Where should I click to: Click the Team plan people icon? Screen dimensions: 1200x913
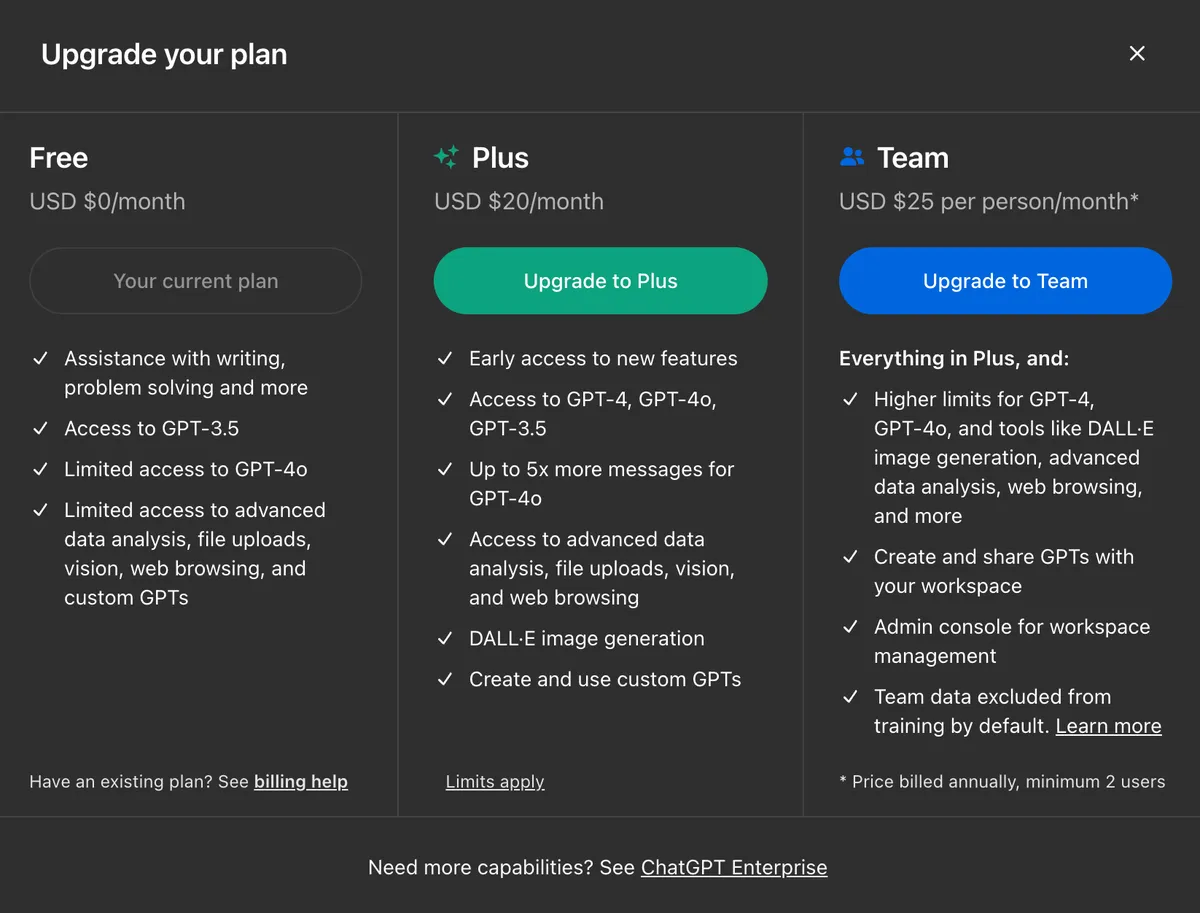coord(851,157)
